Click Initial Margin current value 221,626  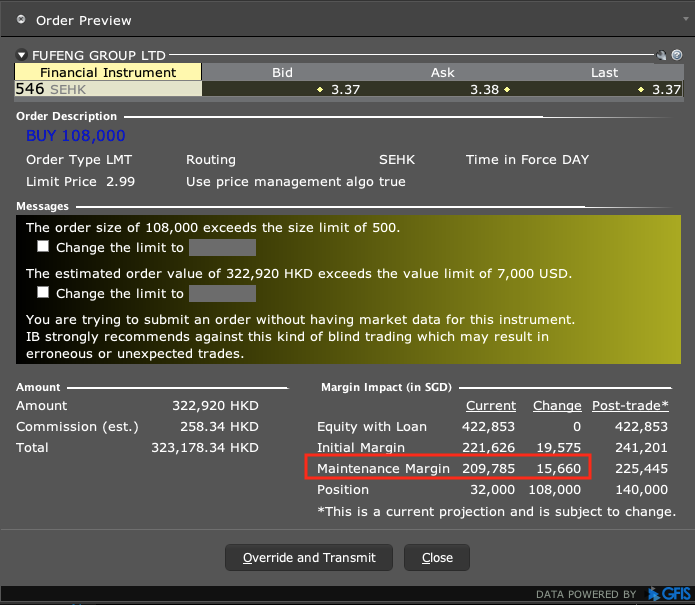(x=488, y=448)
